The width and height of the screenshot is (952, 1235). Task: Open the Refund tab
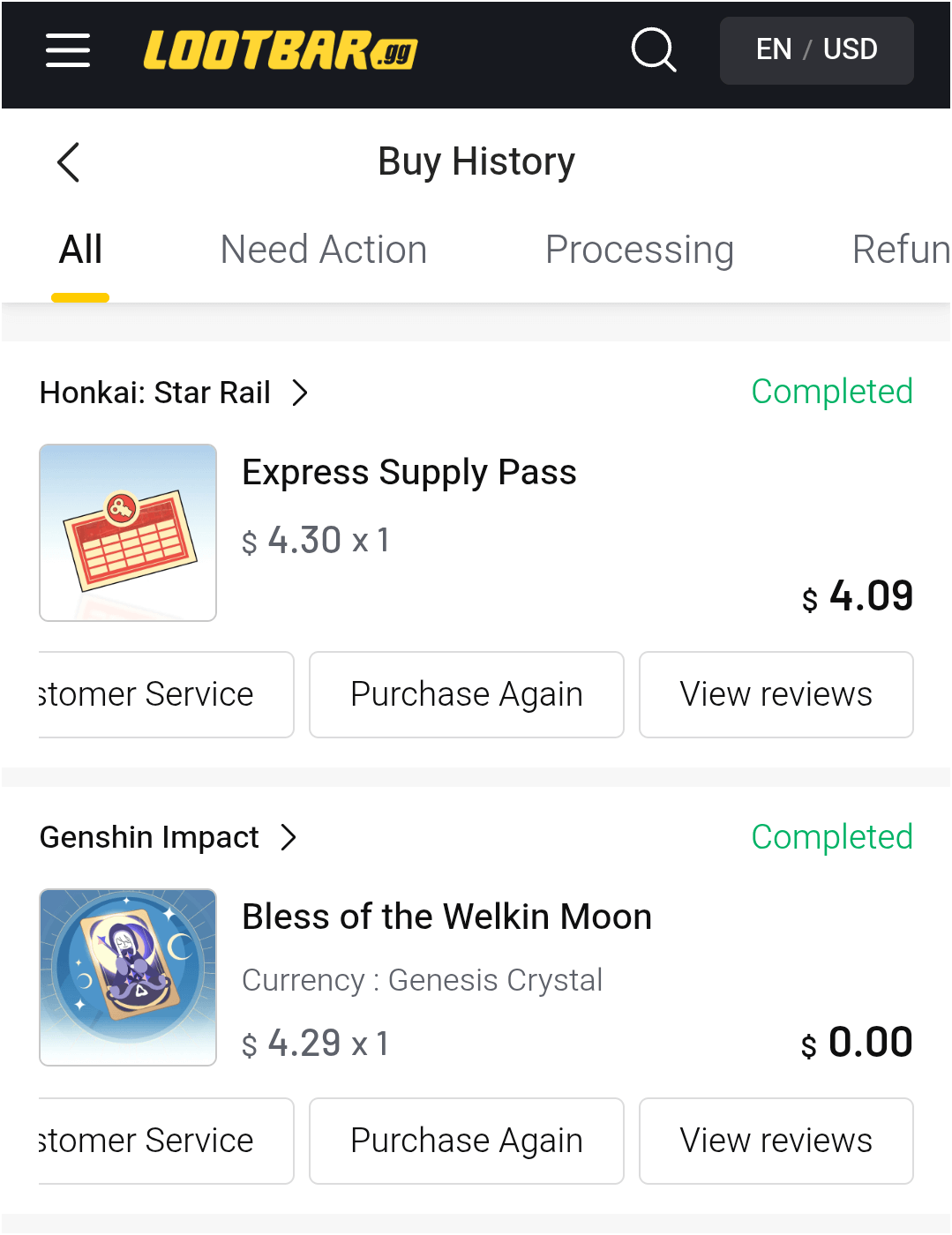tap(900, 251)
